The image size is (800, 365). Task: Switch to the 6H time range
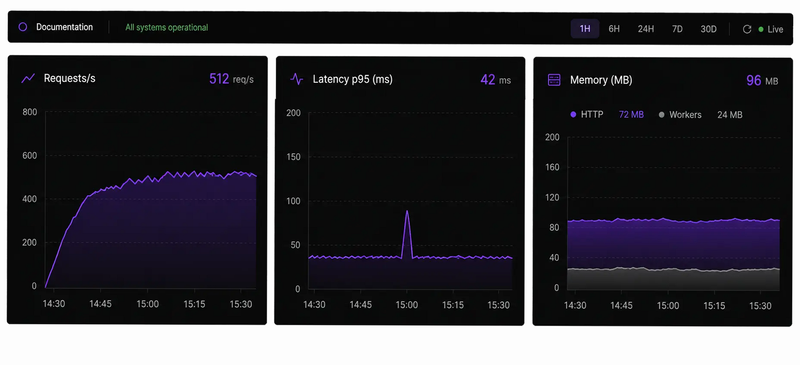tap(614, 29)
